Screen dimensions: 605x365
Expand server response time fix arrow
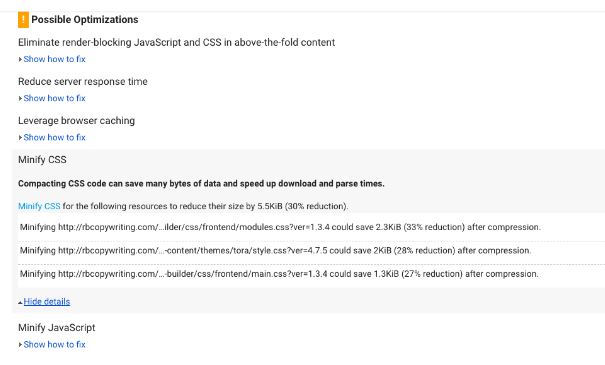(x=20, y=98)
